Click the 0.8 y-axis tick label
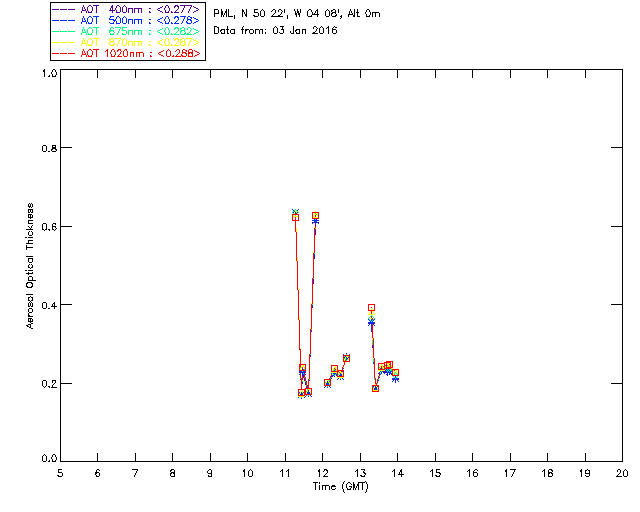 pos(49,148)
